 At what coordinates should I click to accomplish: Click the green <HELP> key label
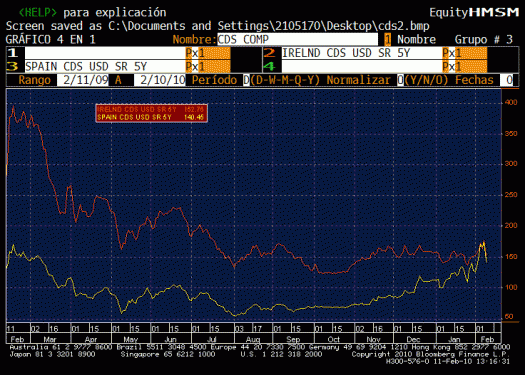pos(38,13)
